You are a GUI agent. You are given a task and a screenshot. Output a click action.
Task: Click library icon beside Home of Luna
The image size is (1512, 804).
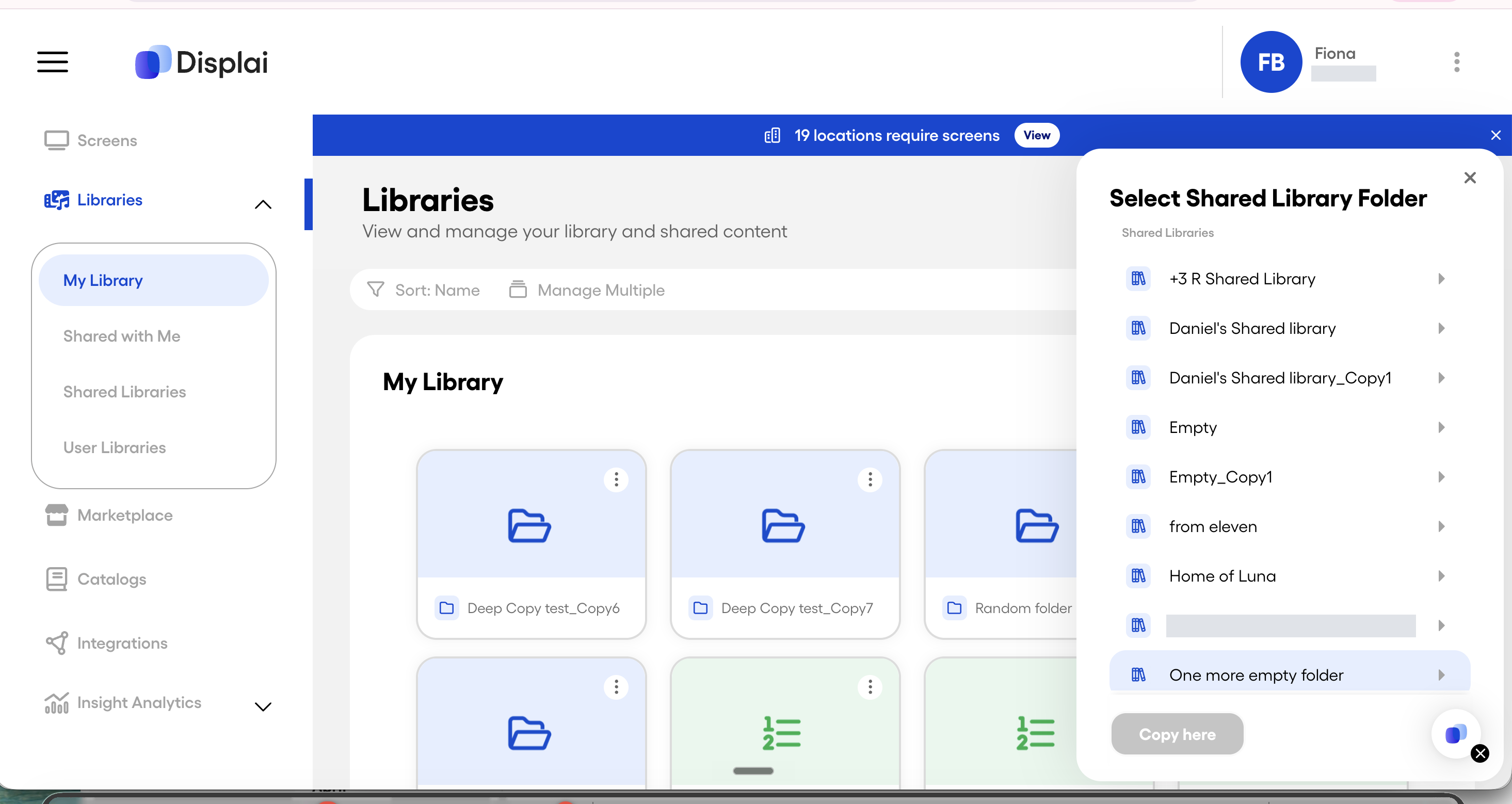(x=1138, y=576)
